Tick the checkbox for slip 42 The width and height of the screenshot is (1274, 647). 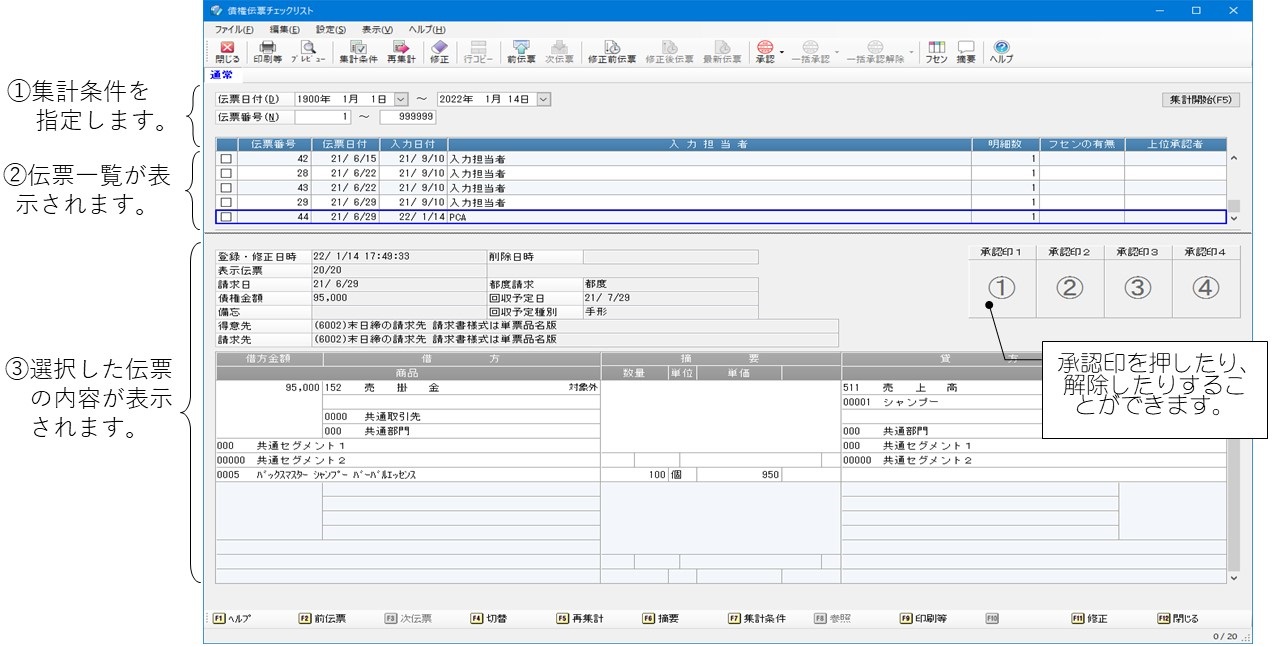(226, 159)
